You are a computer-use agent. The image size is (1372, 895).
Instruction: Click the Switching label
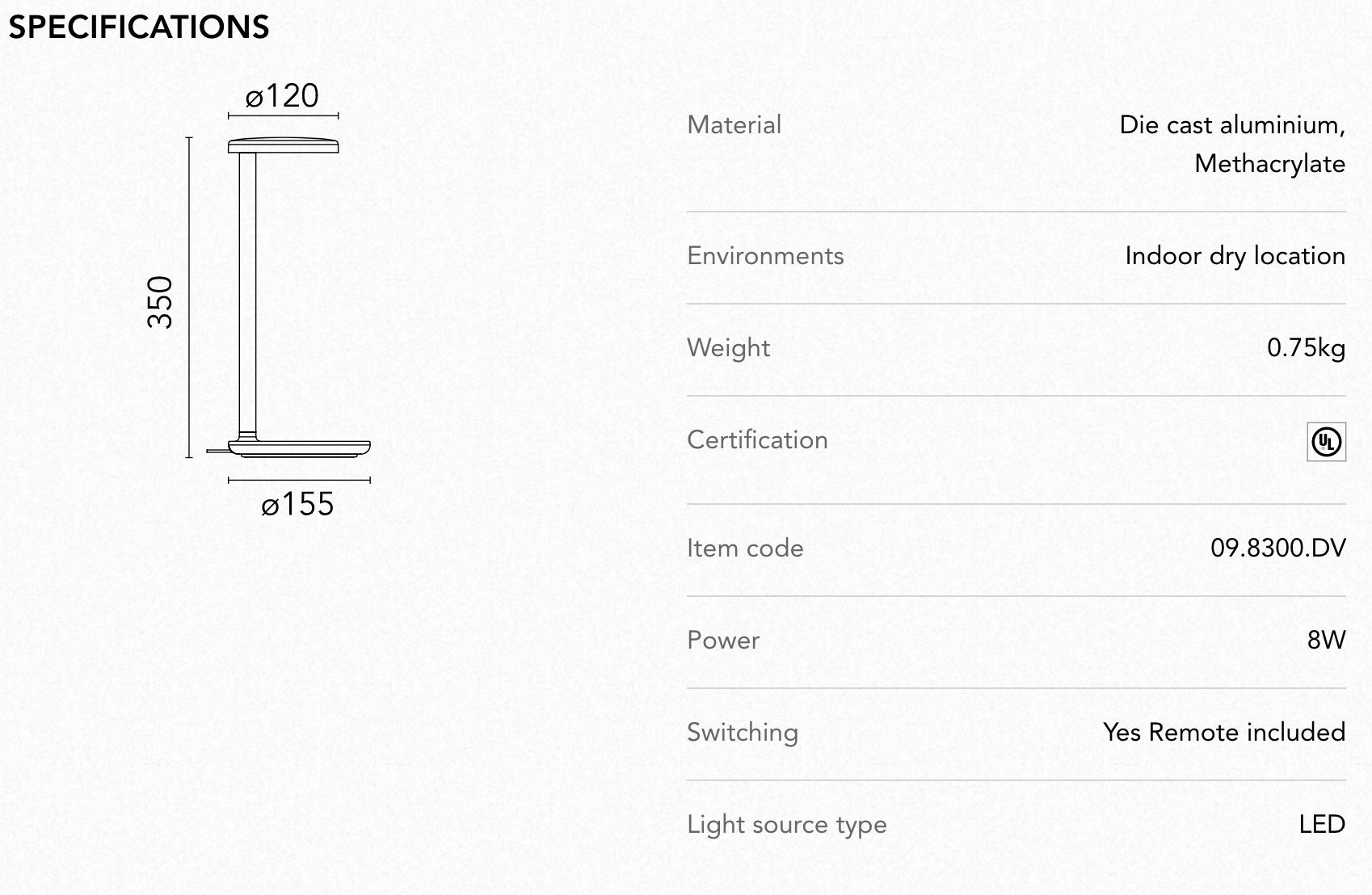tap(742, 732)
